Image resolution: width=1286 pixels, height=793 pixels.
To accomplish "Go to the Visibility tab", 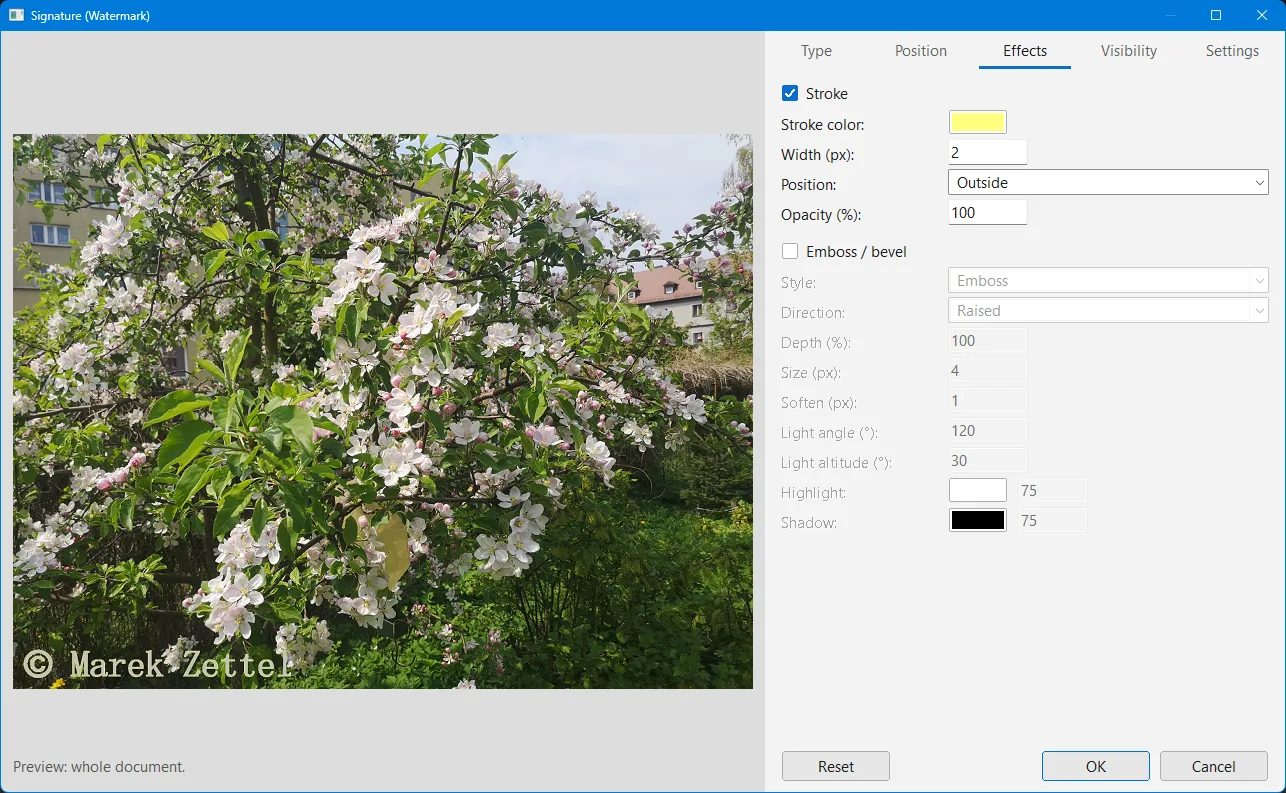I will click(1129, 51).
